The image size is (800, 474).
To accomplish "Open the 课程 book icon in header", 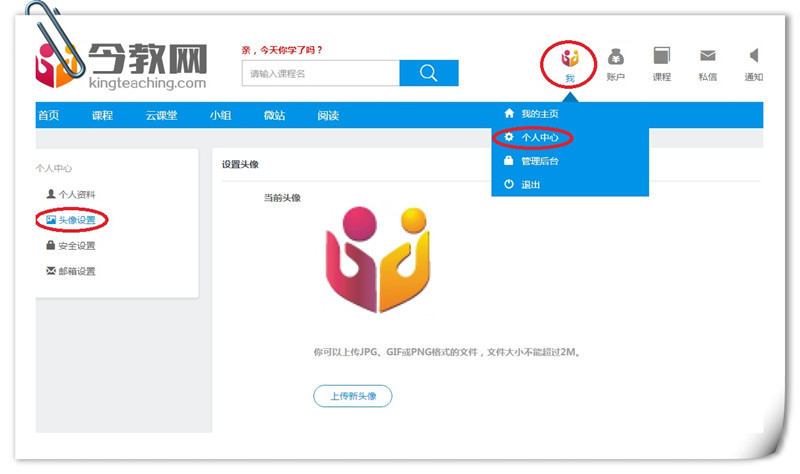I will tap(662, 56).
